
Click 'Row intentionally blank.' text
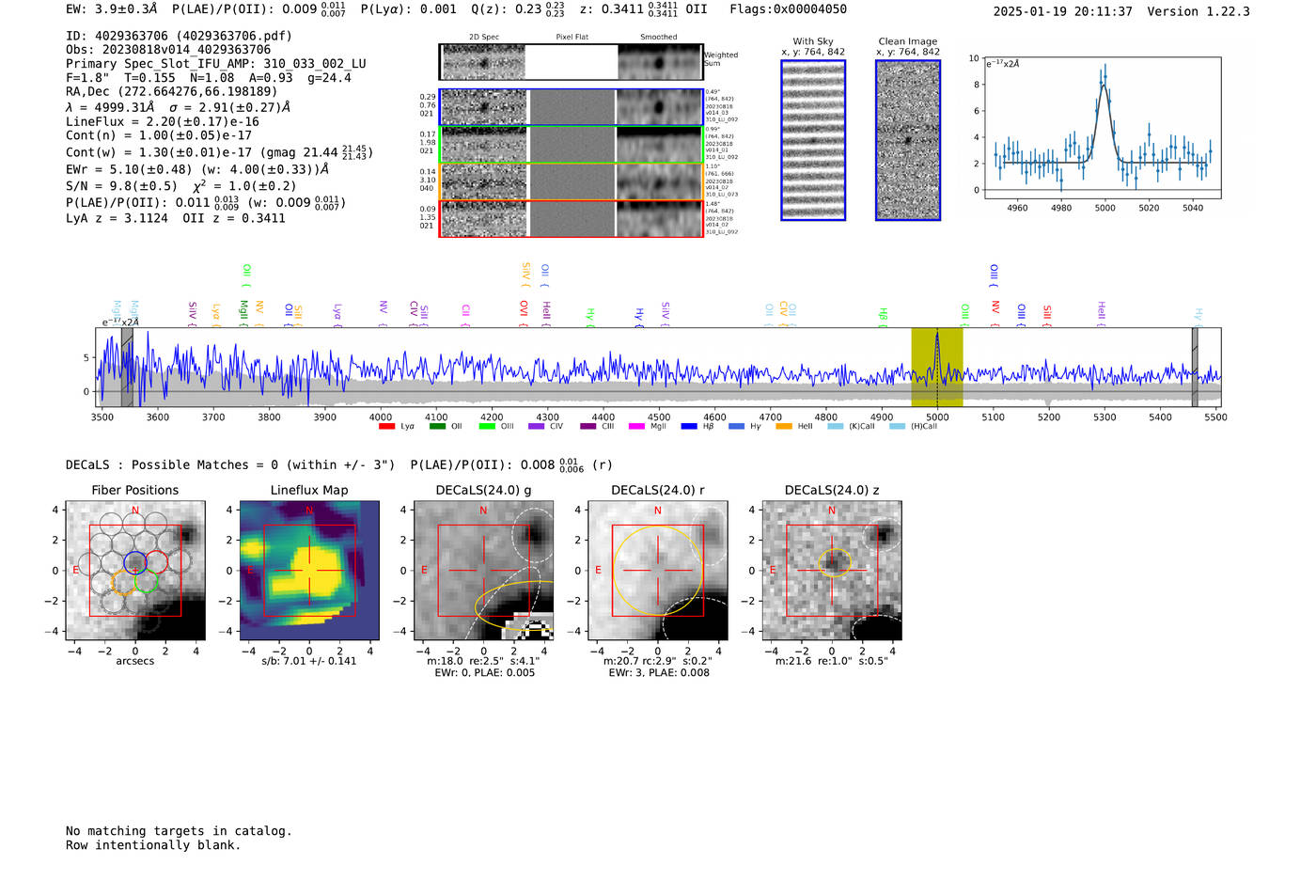click(153, 845)
